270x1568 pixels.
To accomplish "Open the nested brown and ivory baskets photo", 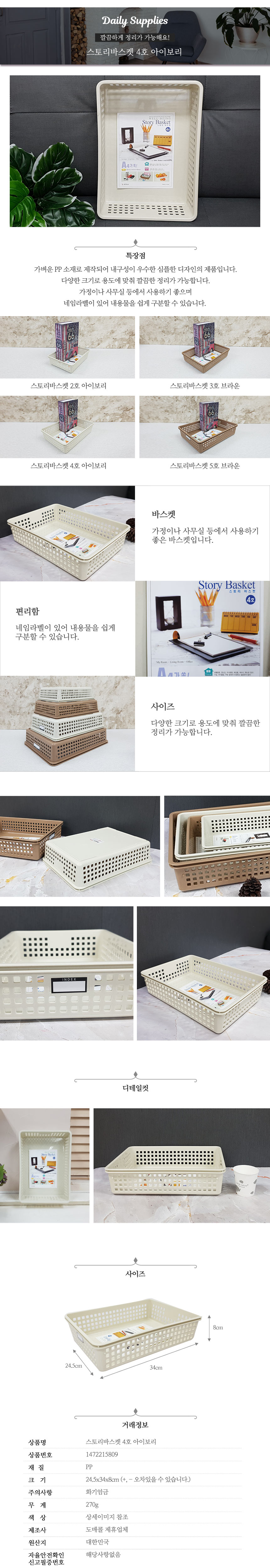I will 217,846.
